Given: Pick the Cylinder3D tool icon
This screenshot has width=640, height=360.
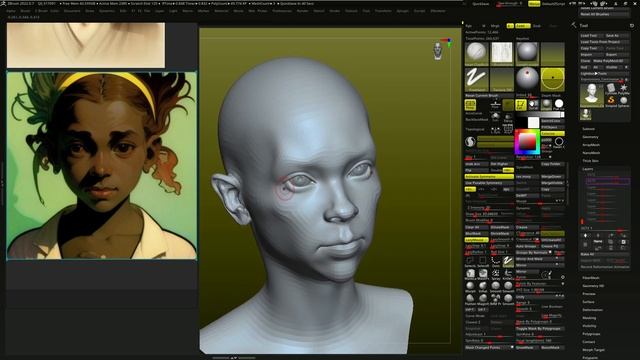Looking at the screenshot, I should click(611, 89).
